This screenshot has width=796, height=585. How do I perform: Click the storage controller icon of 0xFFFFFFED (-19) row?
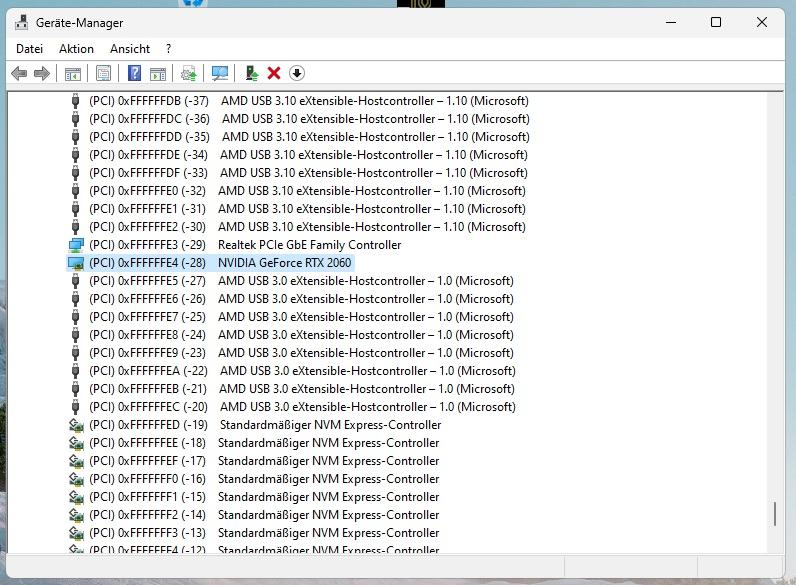(76, 425)
